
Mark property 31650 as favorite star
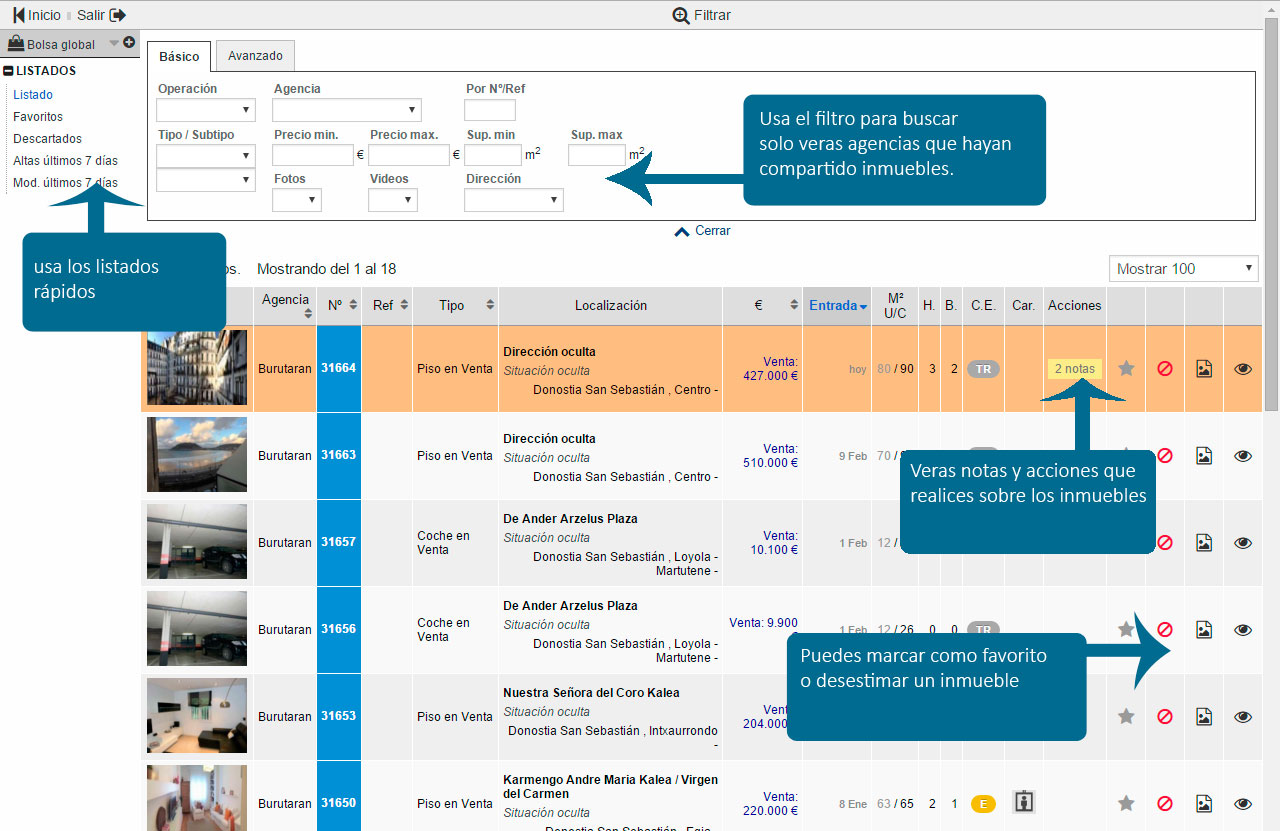click(1126, 803)
